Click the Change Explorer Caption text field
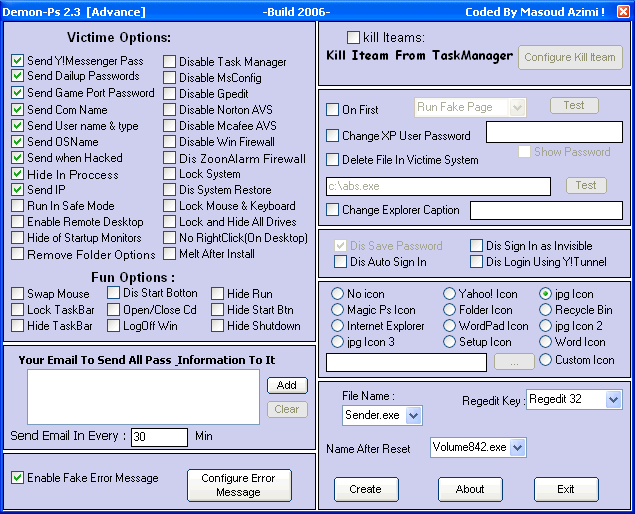The height and width of the screenshot is (514, 635). (x=546, y=210)
